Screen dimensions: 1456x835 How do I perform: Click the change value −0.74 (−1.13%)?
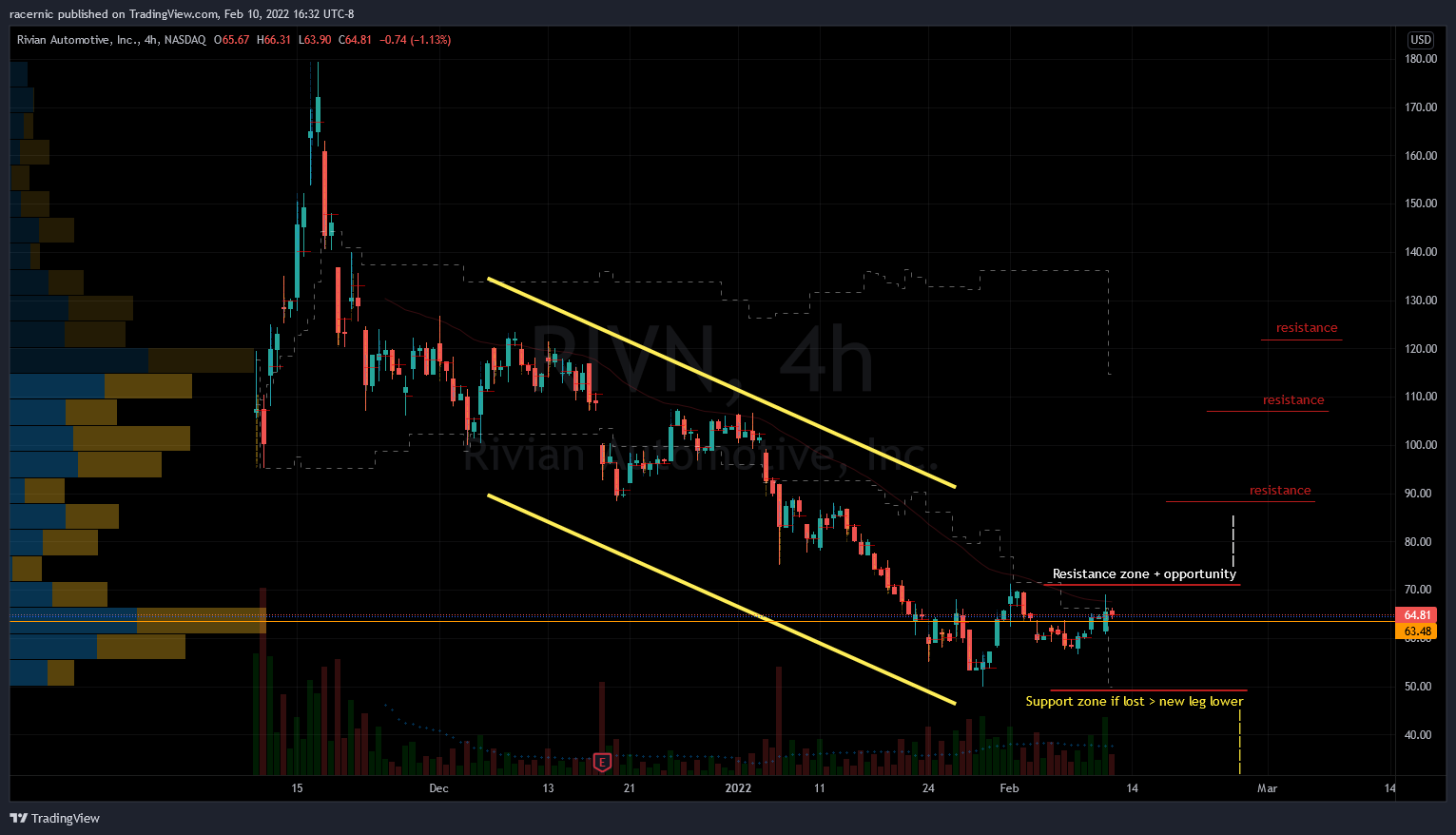click(416, 40)
